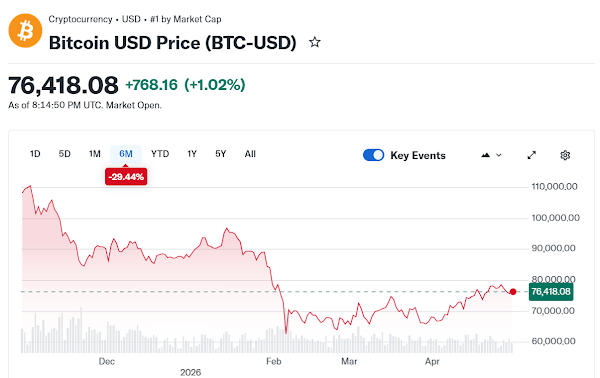
Task: Add Bitcoin to watchlist via star icon
Action: tap(315, 42)
